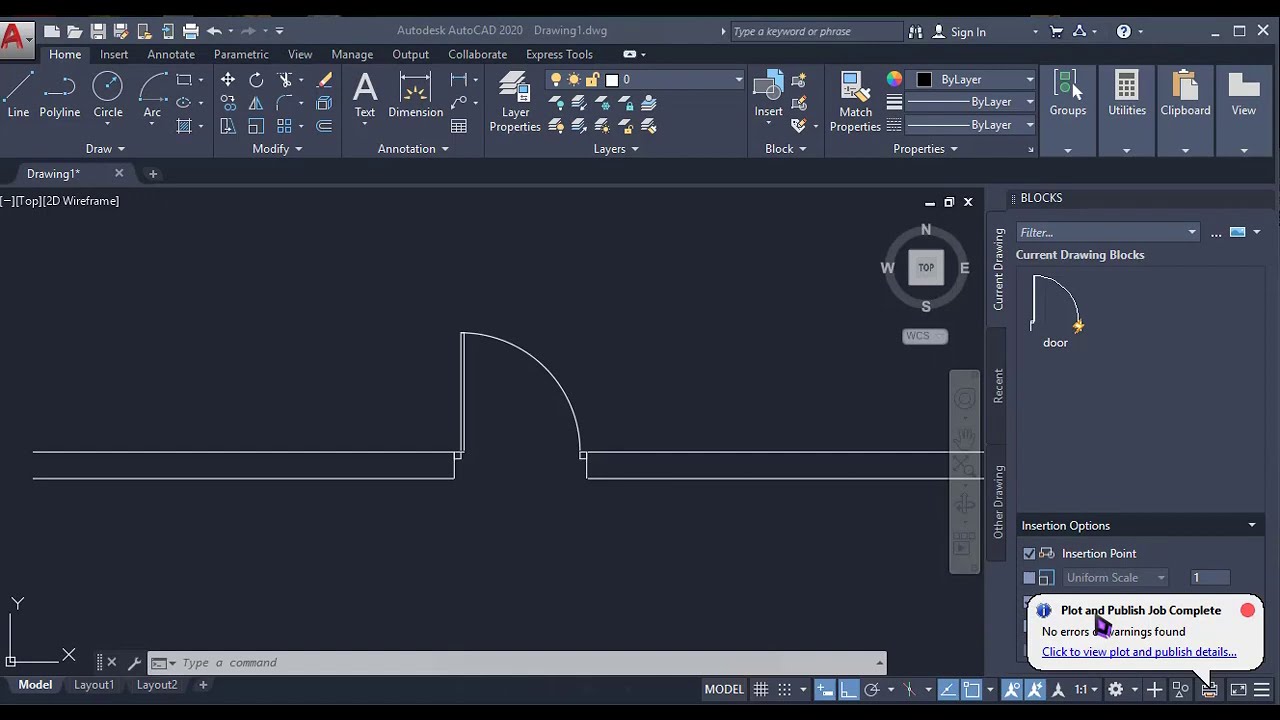The height and width of the screenshot is (720, 1280).
Task: Expand the Block panel dropdown
Action: [785, 149]
